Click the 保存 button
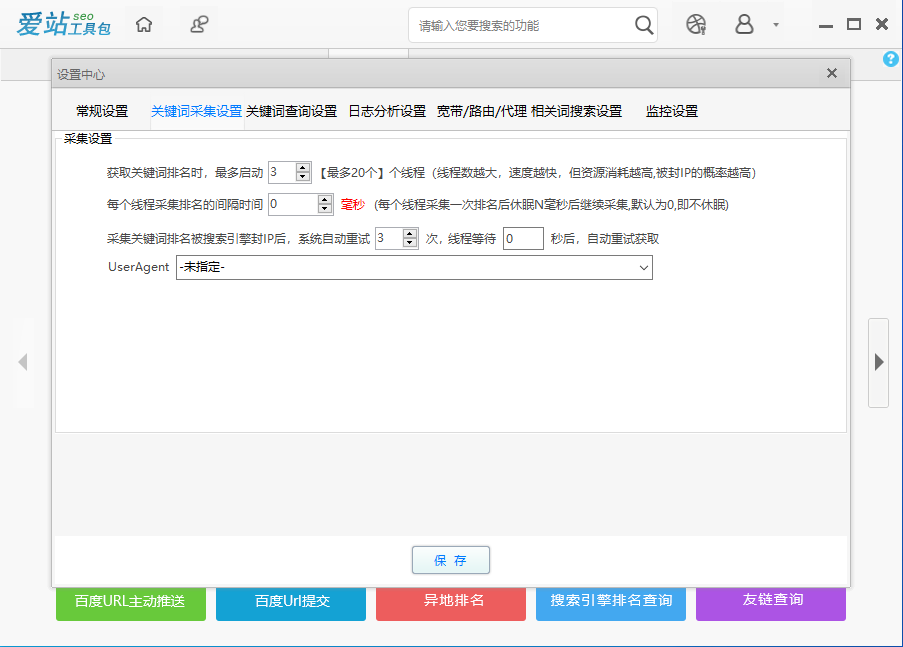This screenshot has height=647, width=903. pos(451,560)
